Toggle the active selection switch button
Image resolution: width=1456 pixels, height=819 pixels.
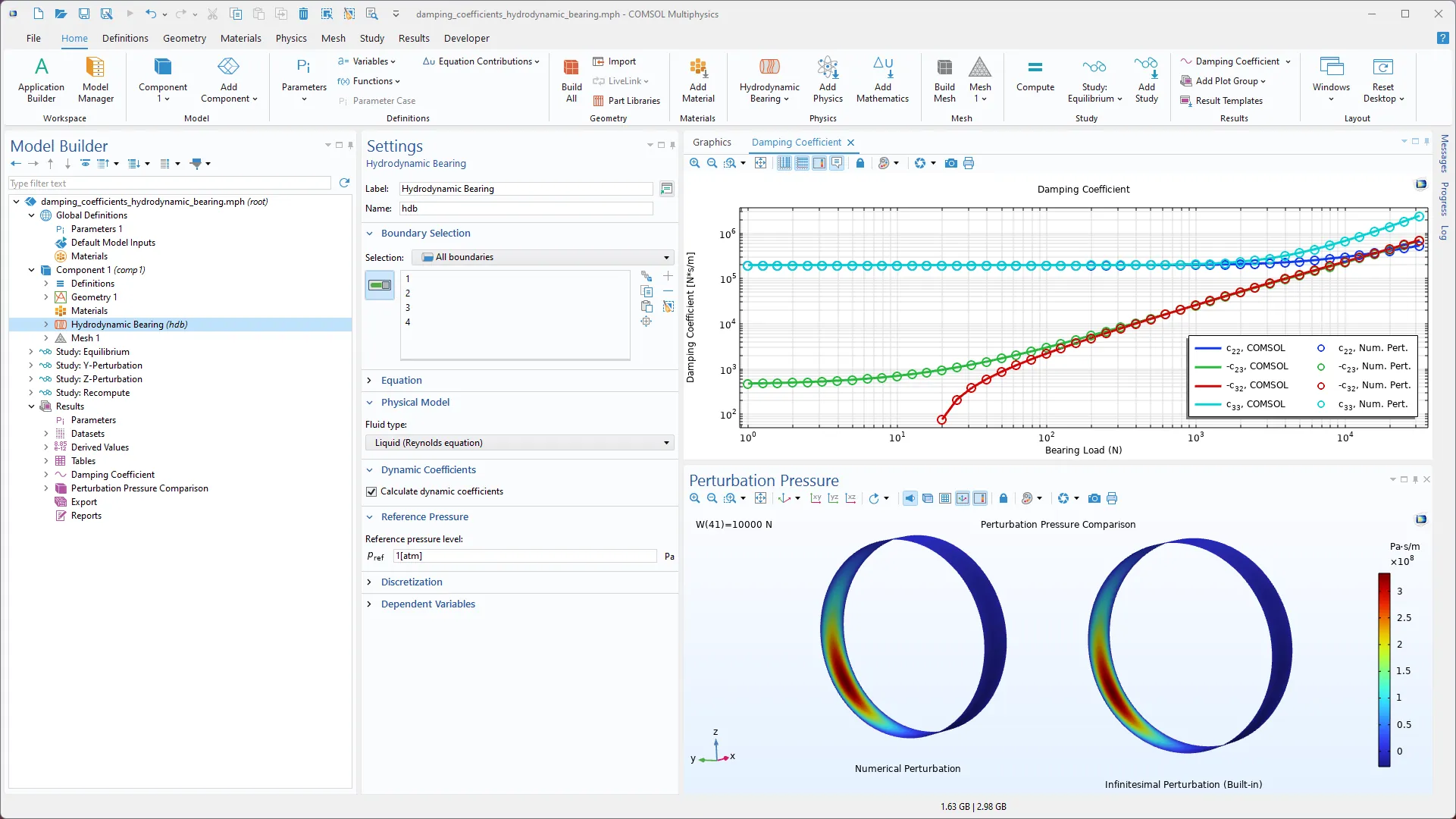click(x=380, y=285)
